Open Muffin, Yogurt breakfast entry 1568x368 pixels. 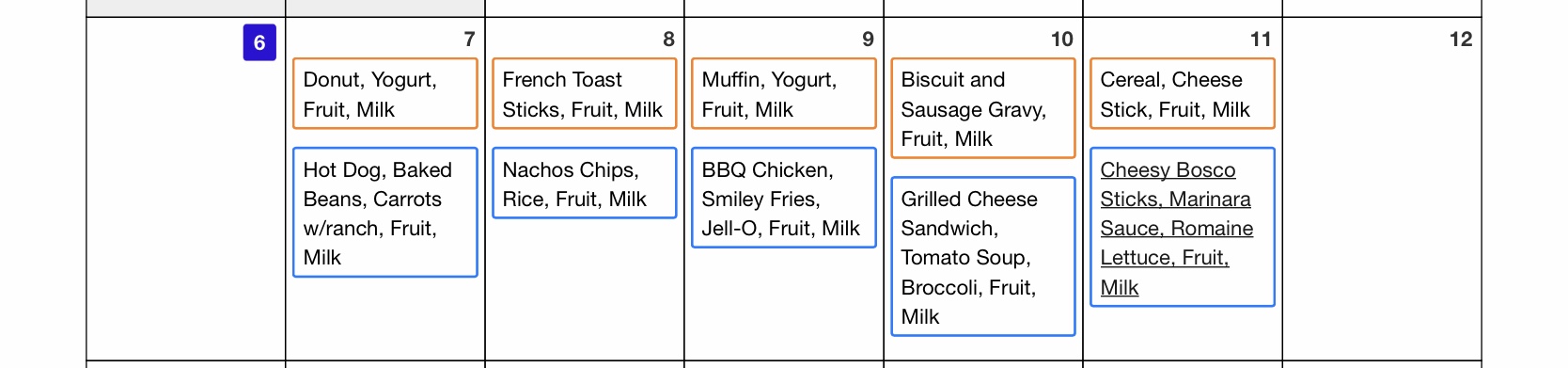784,94
